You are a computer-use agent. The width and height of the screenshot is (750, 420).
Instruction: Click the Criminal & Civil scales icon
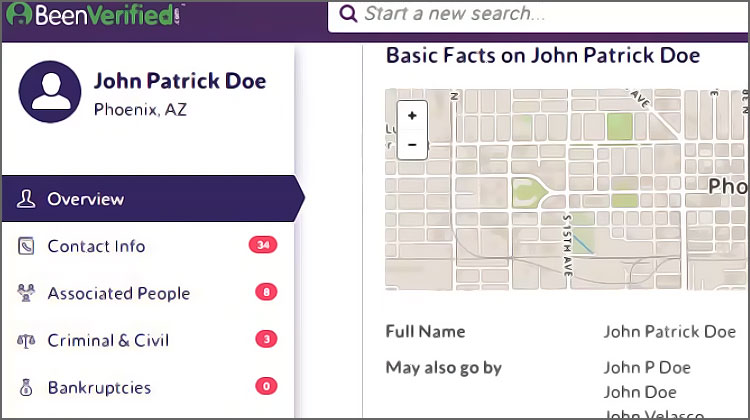pos(26,341)
